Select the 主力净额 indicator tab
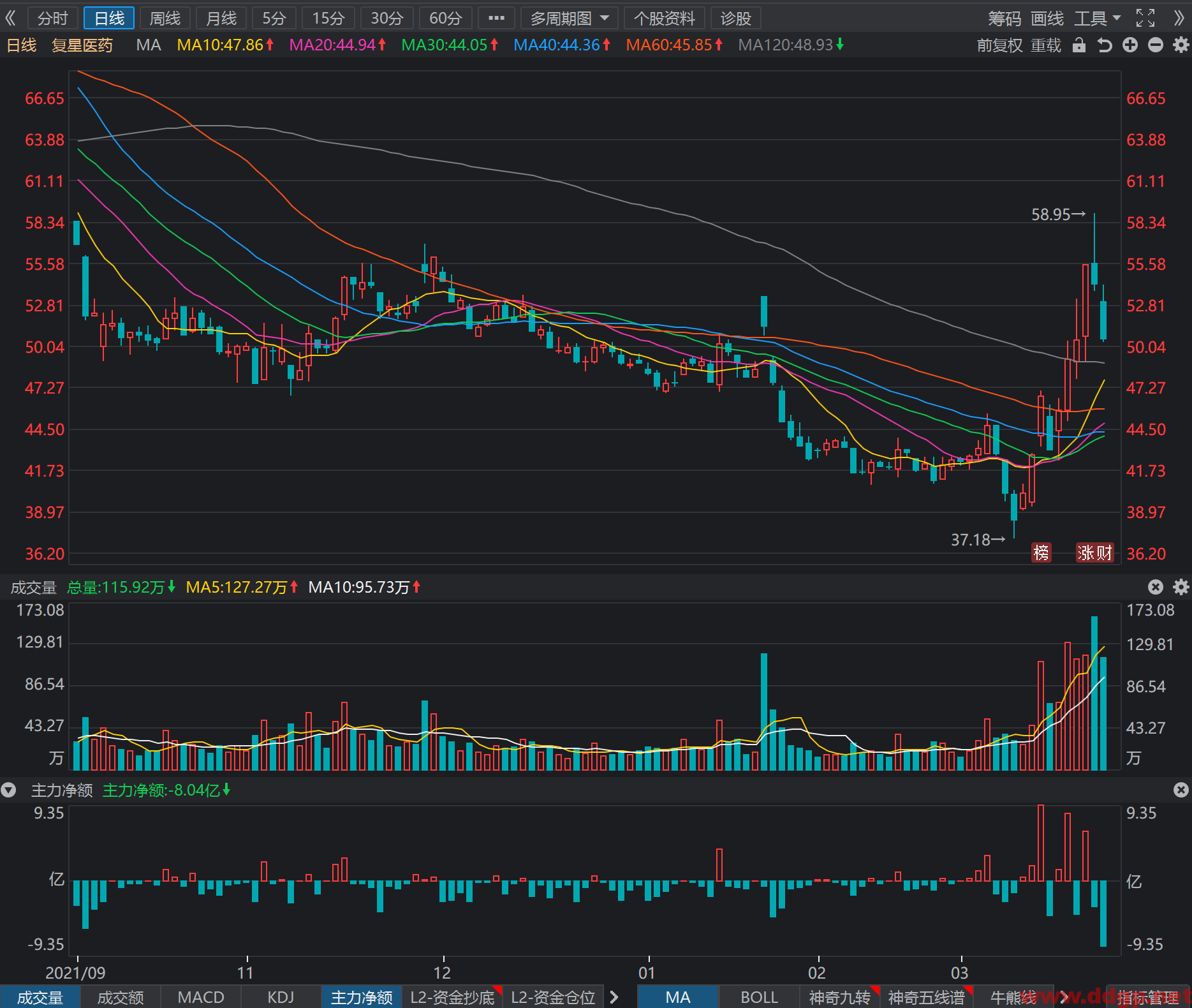Screen dimensions: 1192x1008 362,997
